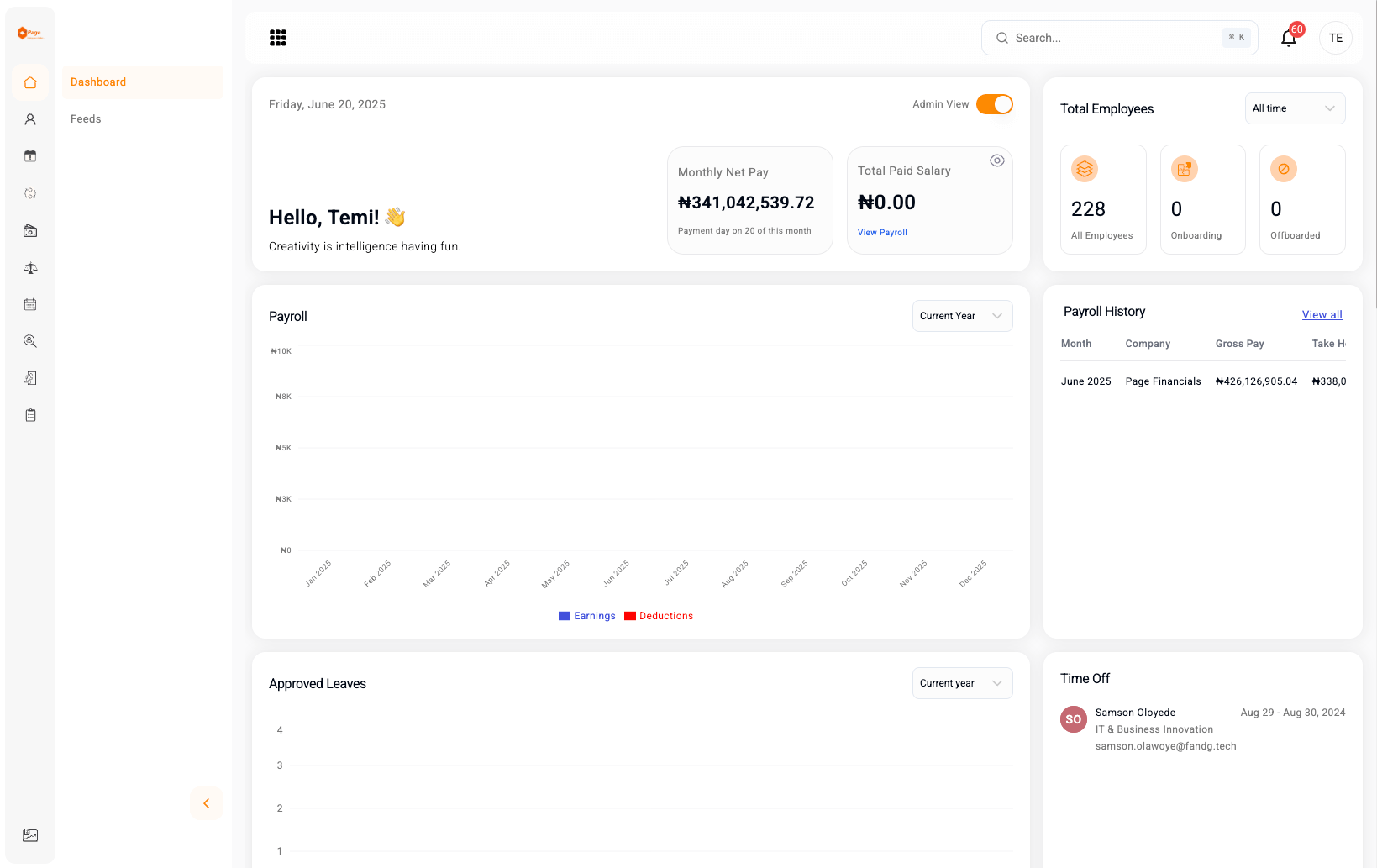Select the Feeds menu item
The width and height of the screenshot is (1377, 868).
[x=86, y=119]
